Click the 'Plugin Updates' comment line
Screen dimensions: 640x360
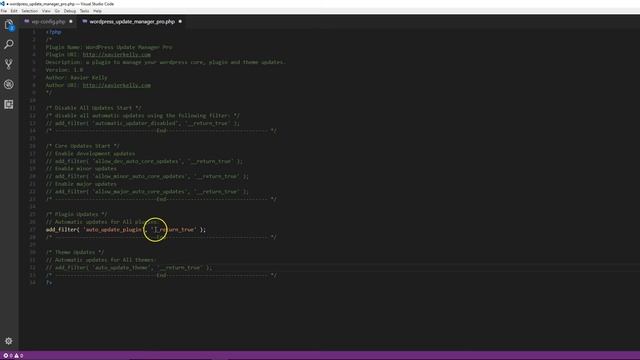coord(76,214)
